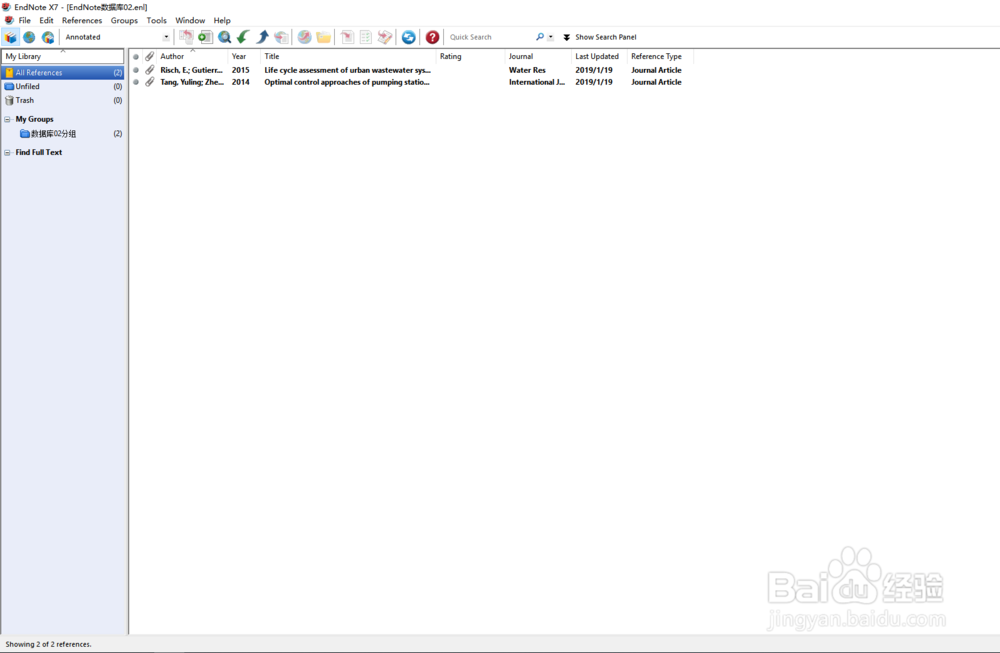
Task: Sort by Reference Type column header
Action: tap(660, 56)
